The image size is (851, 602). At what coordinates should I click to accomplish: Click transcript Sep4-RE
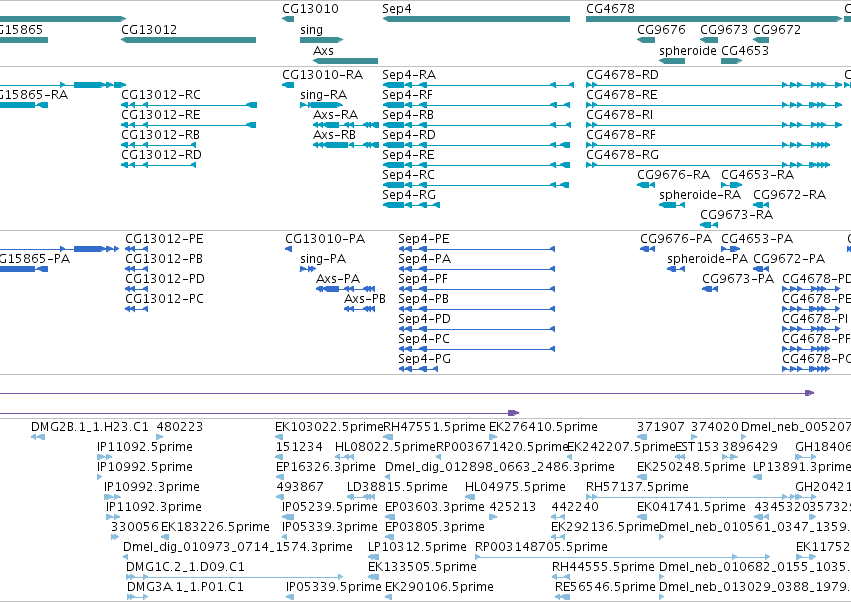pyautogui.click(x=477, y=165)
